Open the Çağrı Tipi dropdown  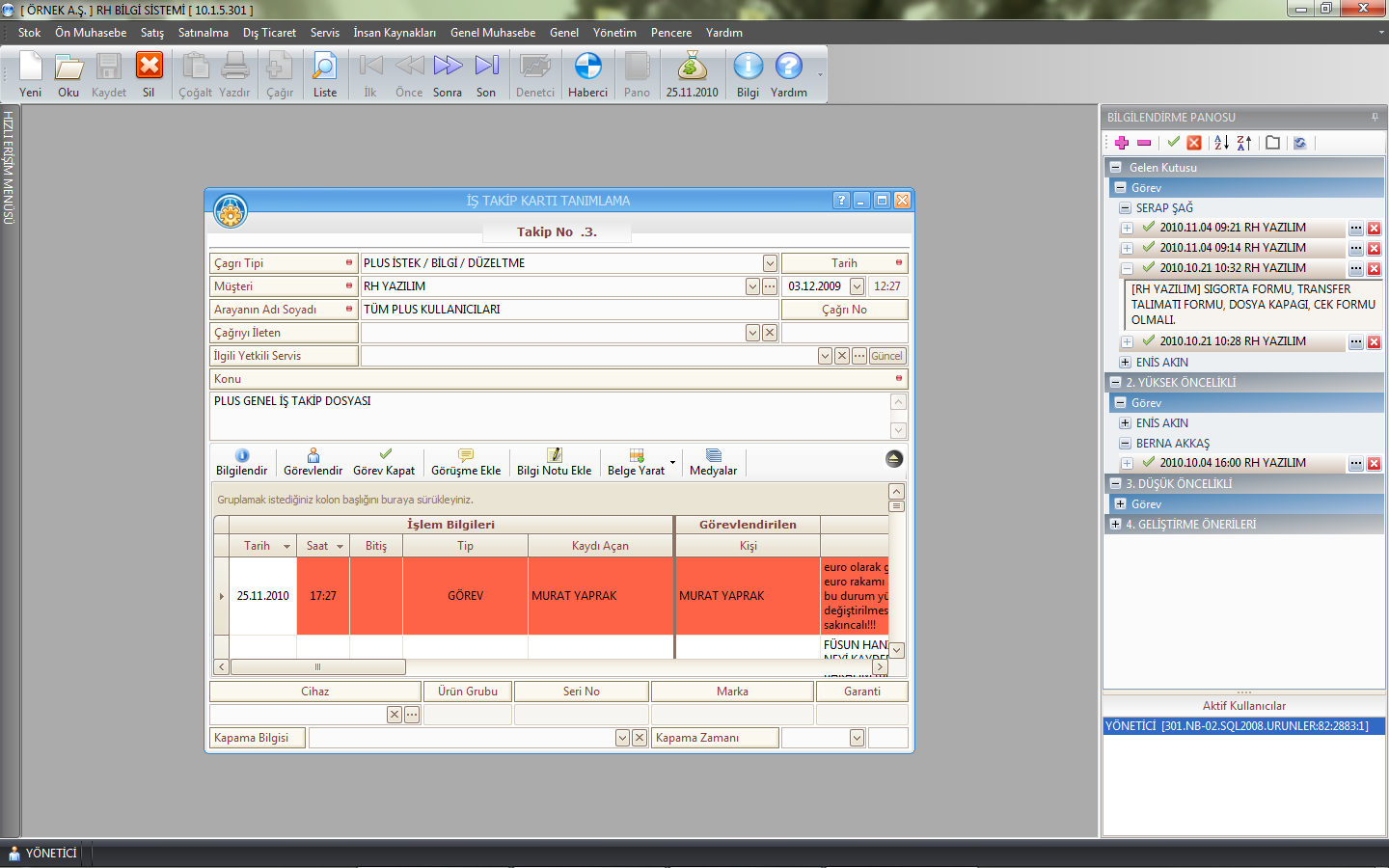click(770, 263)
